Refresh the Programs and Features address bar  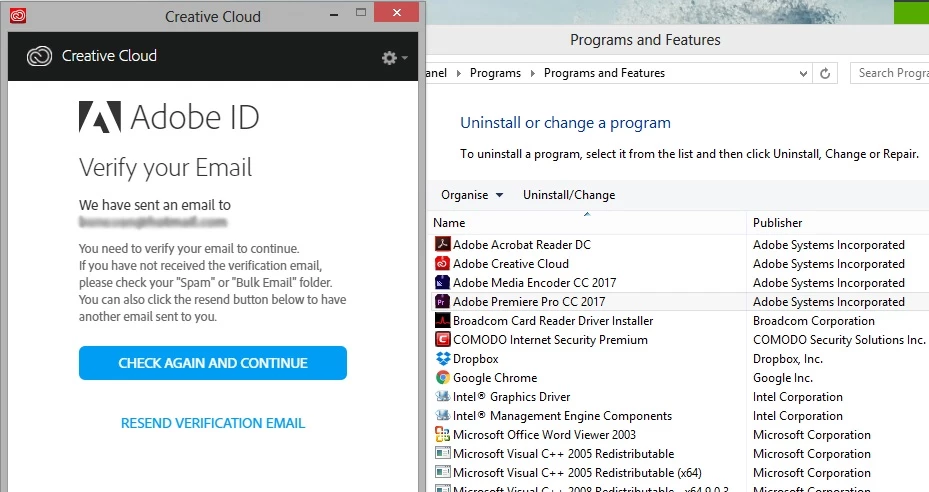pos(825,74)
